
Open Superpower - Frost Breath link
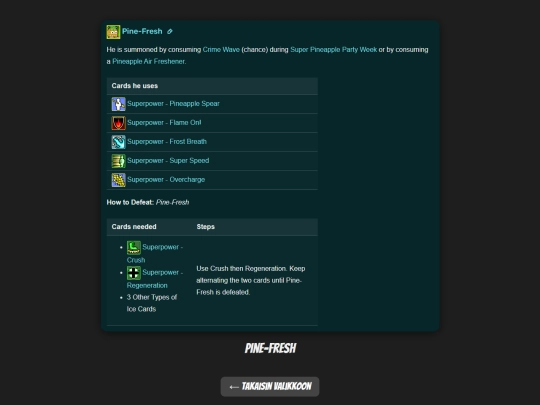pos(167,142)
